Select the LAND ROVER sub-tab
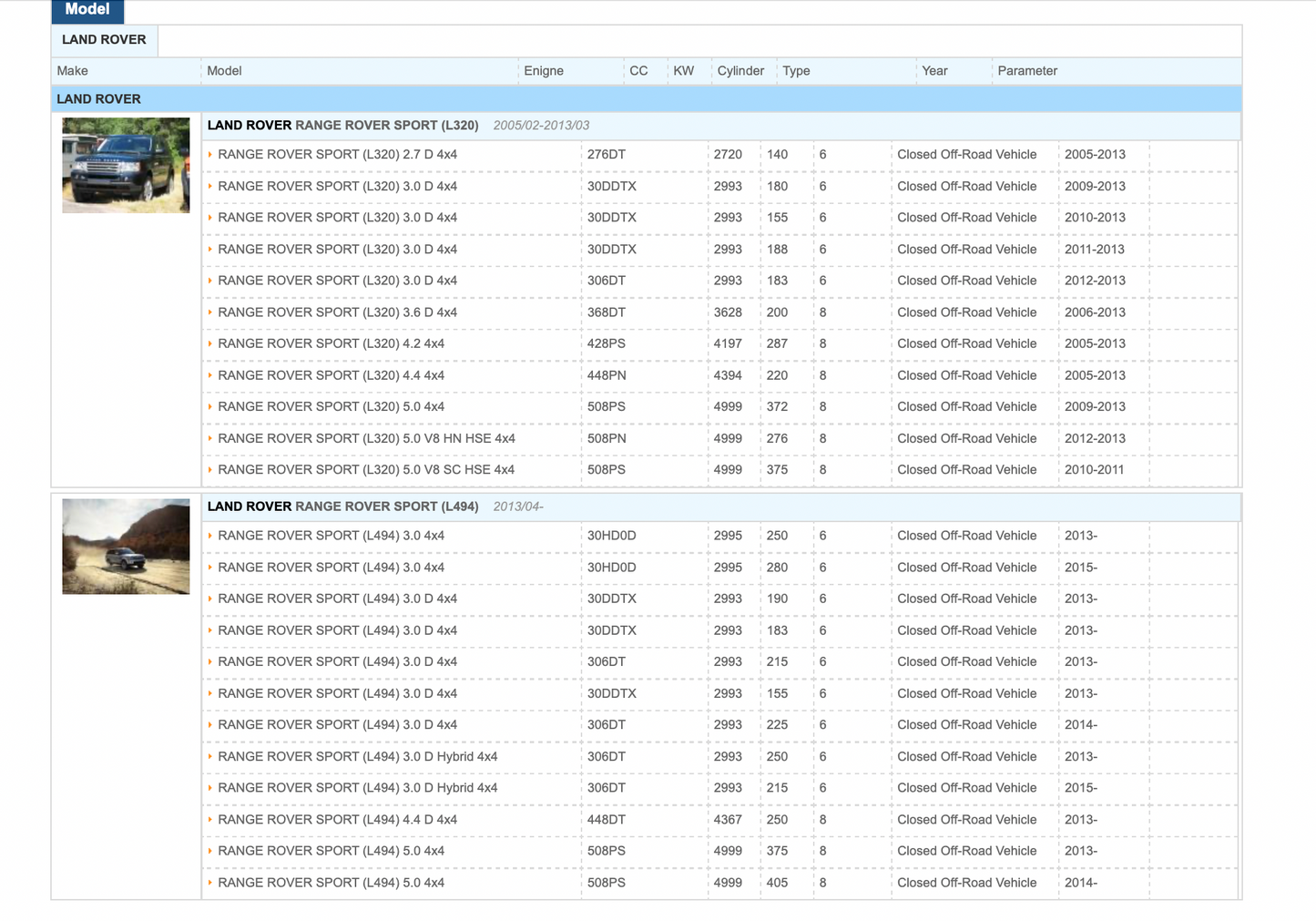The height and width of the screenshot is (921, 1316). [104, 40]
